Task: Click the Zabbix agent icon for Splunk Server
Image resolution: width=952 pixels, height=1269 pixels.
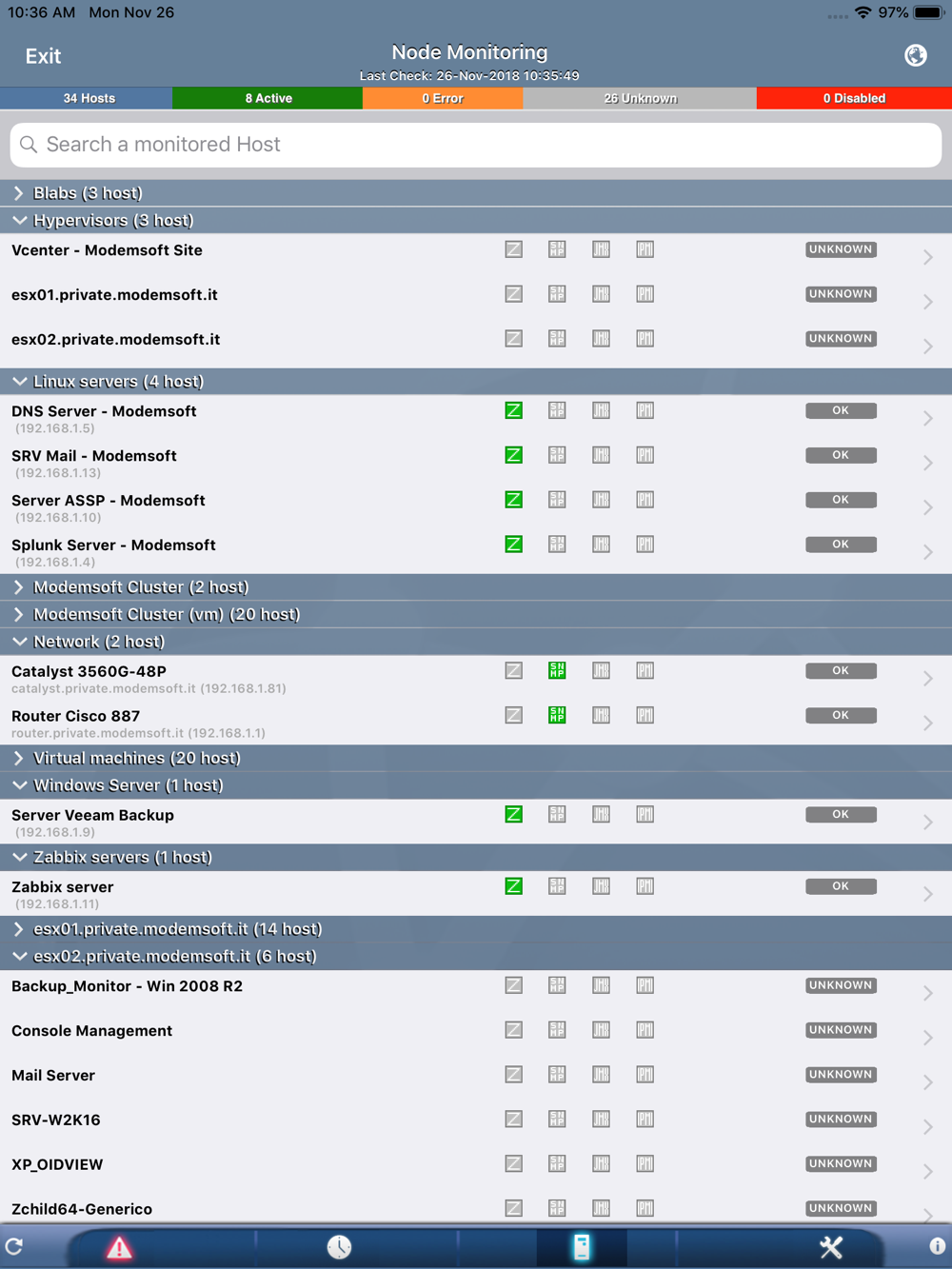Action: 513,545
